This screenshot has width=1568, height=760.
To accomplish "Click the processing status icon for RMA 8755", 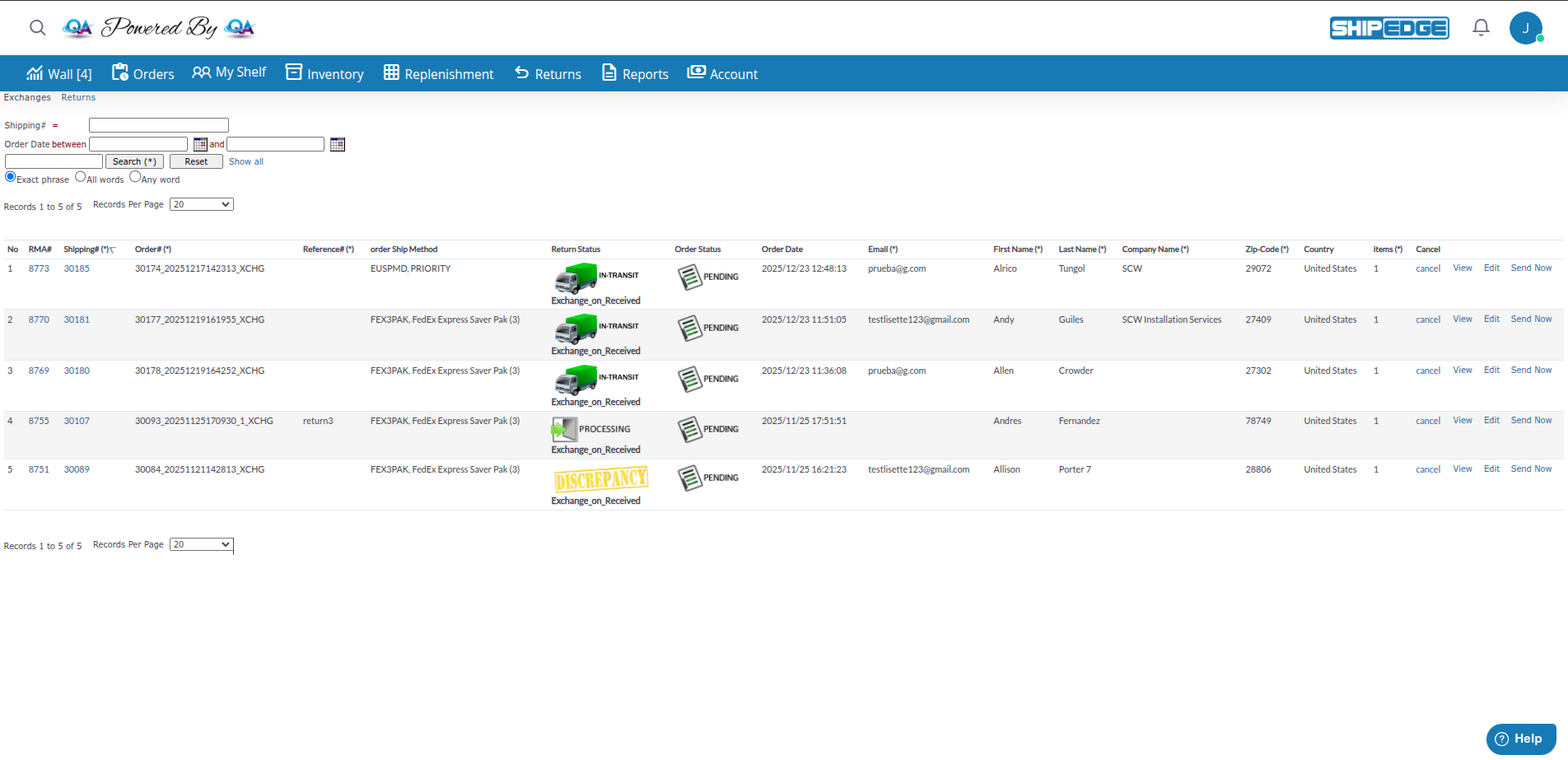I will point(564,429).
